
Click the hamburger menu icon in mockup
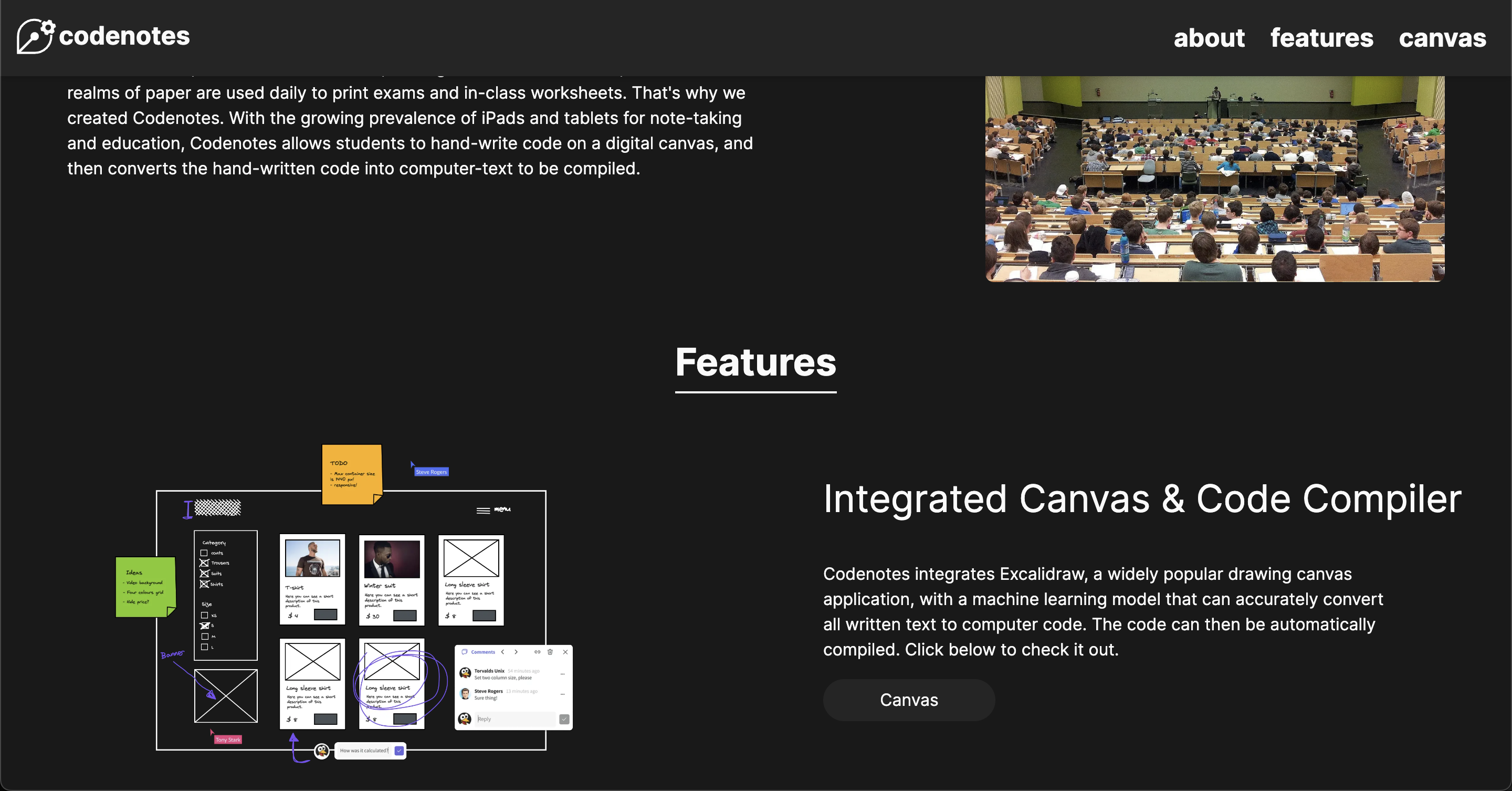[x=483, y=511]
